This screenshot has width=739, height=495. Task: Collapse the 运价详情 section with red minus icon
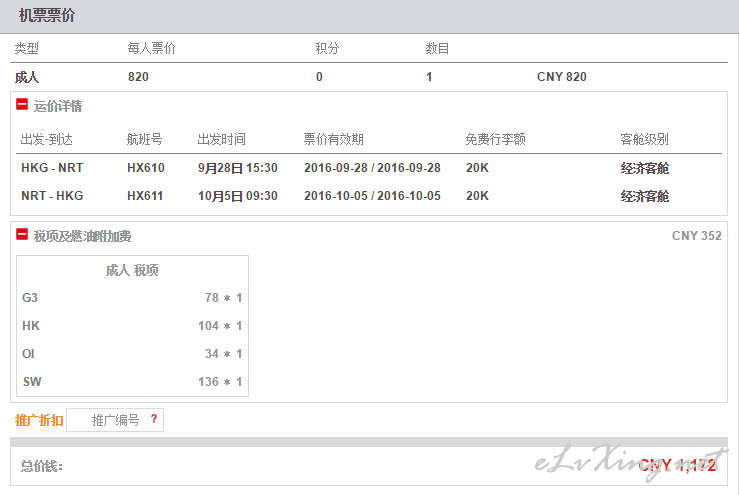tap(22, 104)
